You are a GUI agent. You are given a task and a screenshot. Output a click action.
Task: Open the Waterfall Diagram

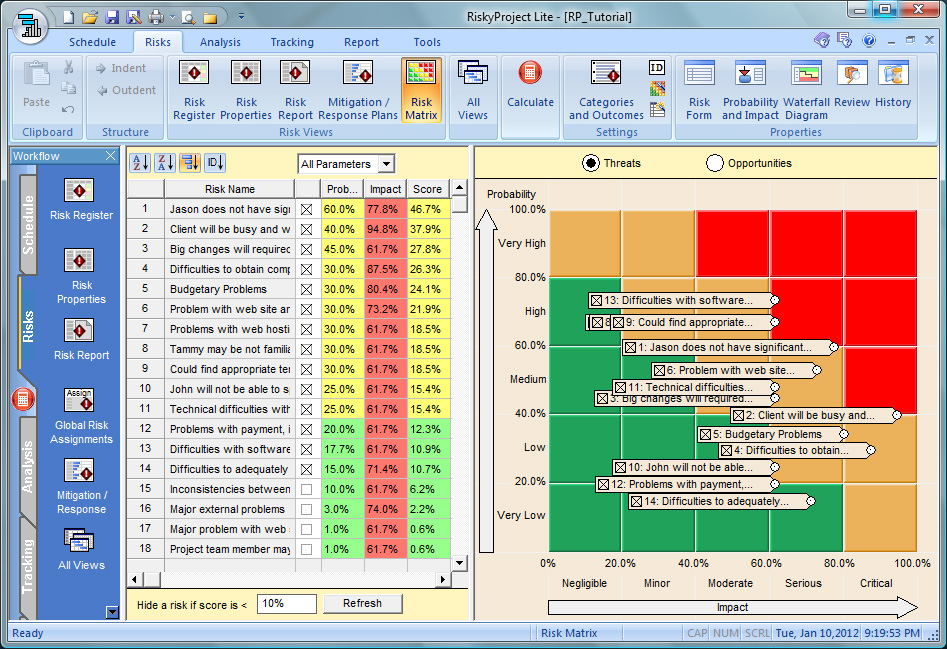806,90
